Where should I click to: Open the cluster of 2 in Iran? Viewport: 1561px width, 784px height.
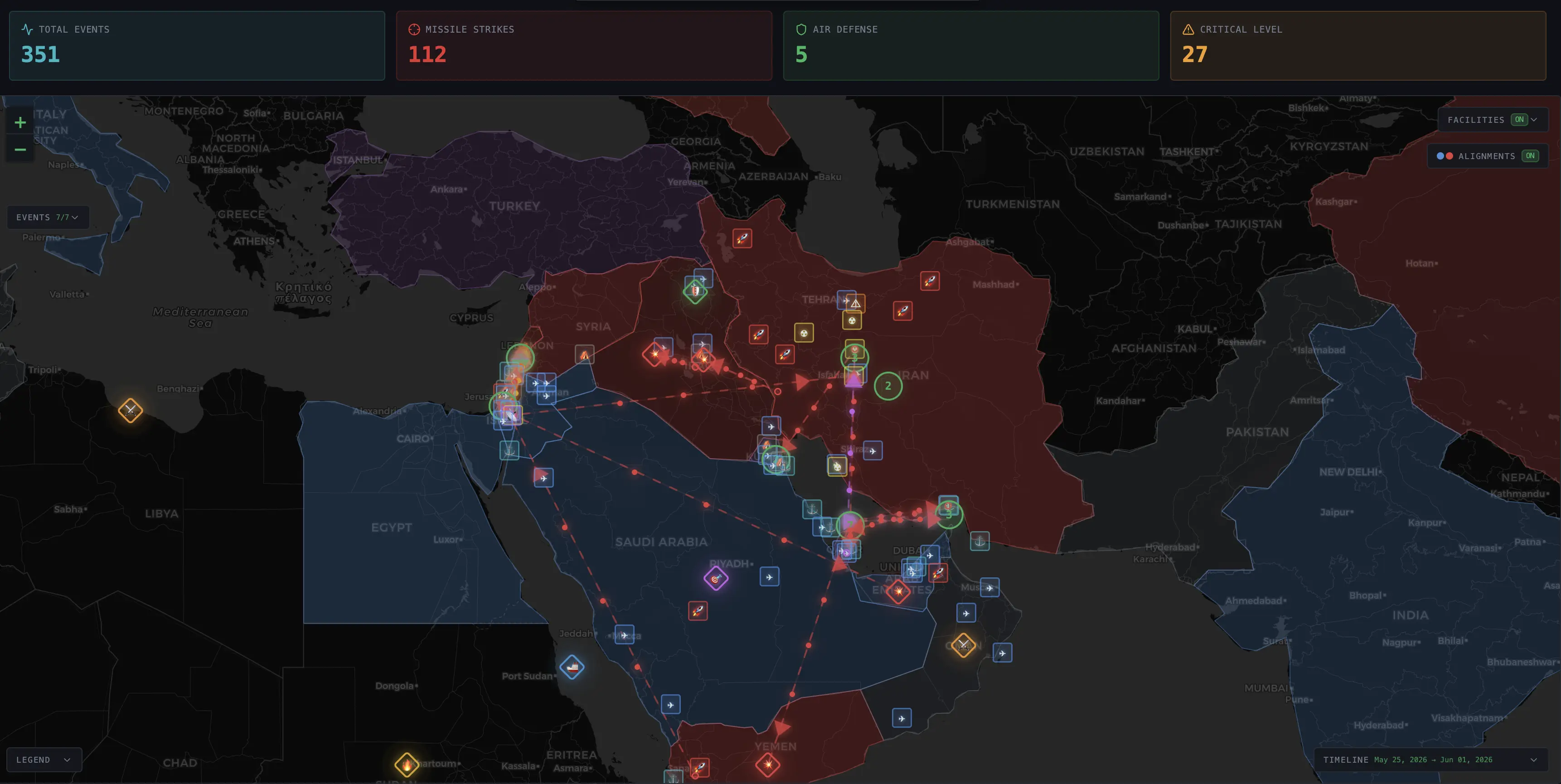[888, 386]
